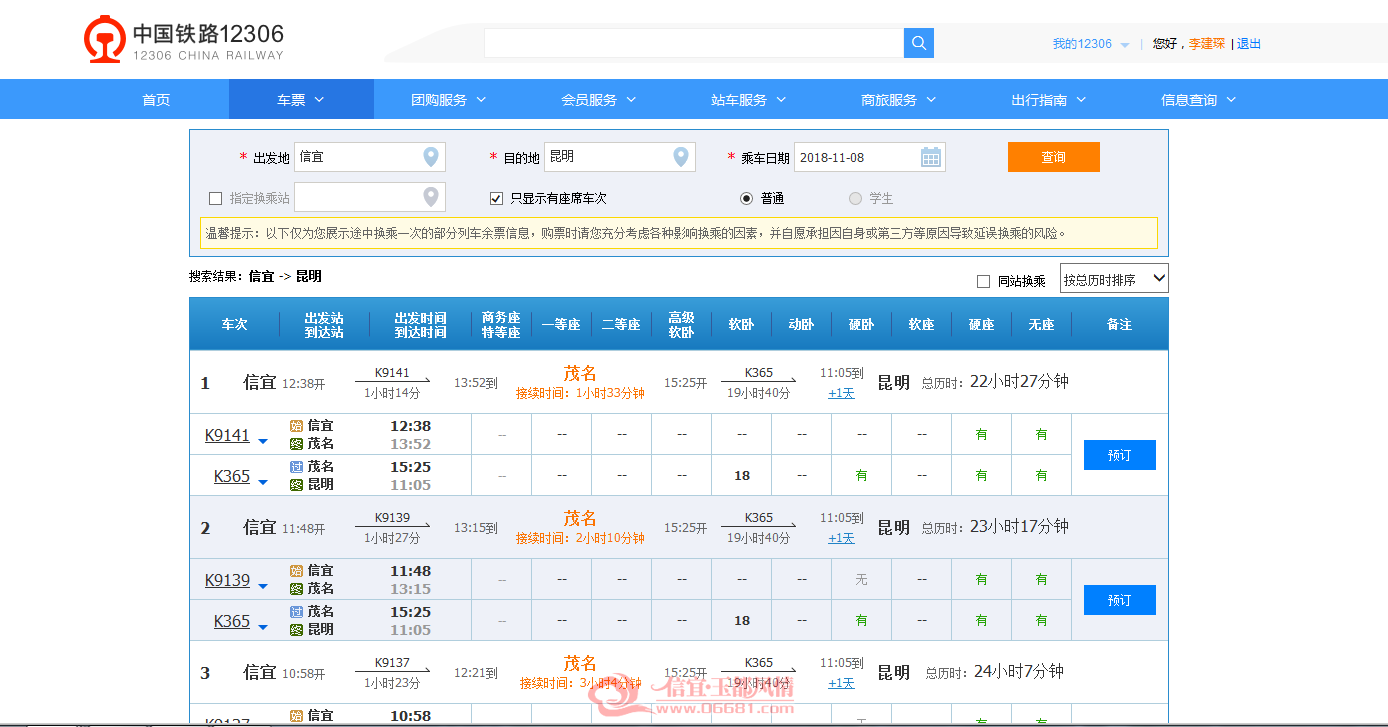Click the 目的地 input field
Image resolution: width=1388 pixels, height=727 pixels.
[620, 157]
